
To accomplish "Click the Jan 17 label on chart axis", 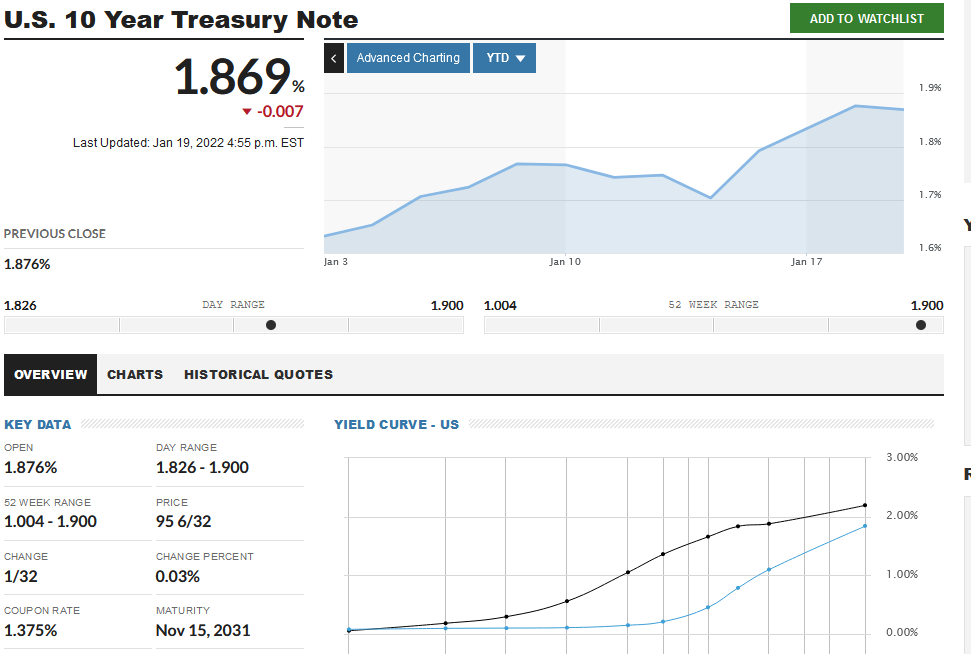I will 806,262.
